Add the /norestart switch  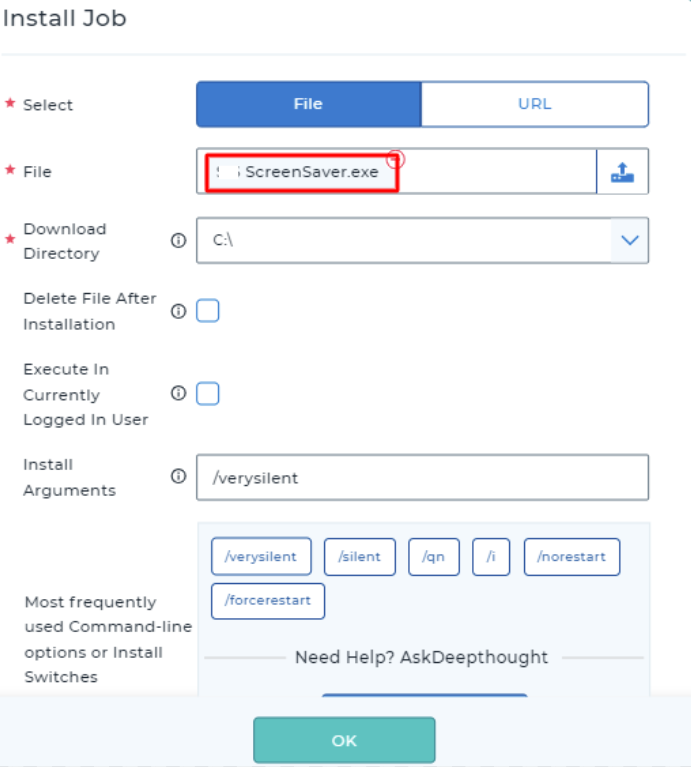tap(572, 557)
